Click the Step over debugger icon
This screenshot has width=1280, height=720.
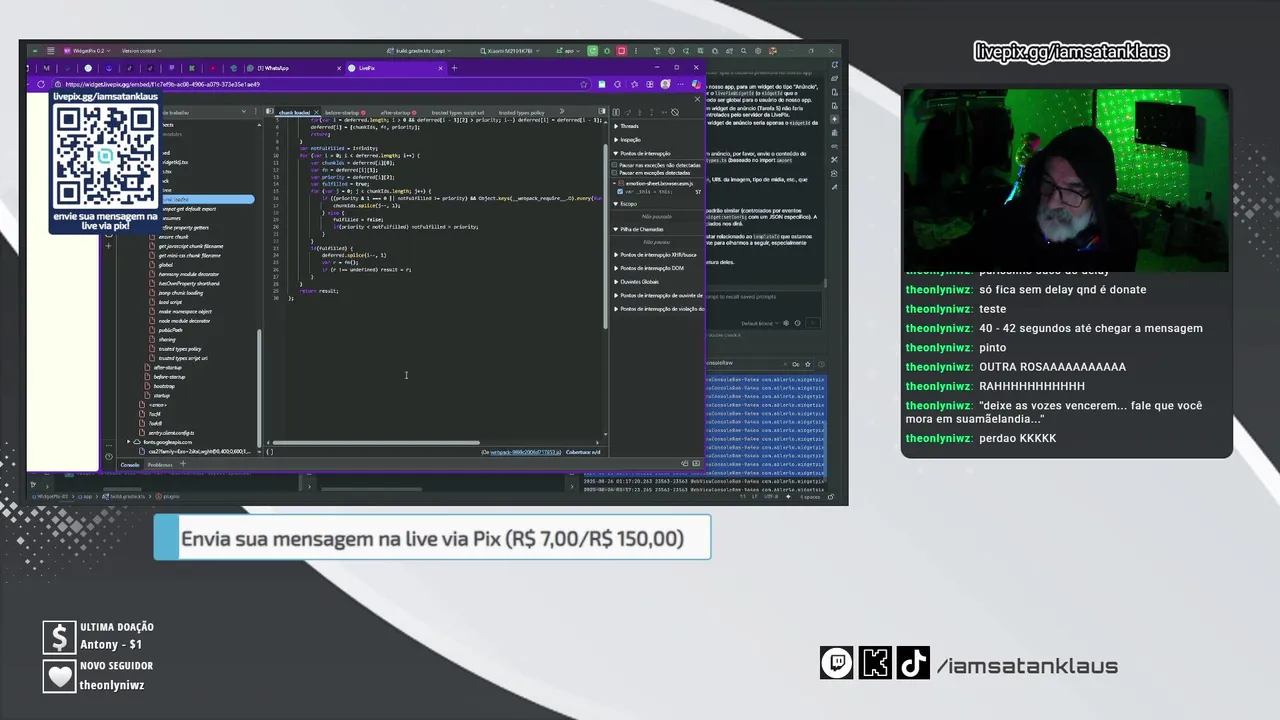coord(628,112)
